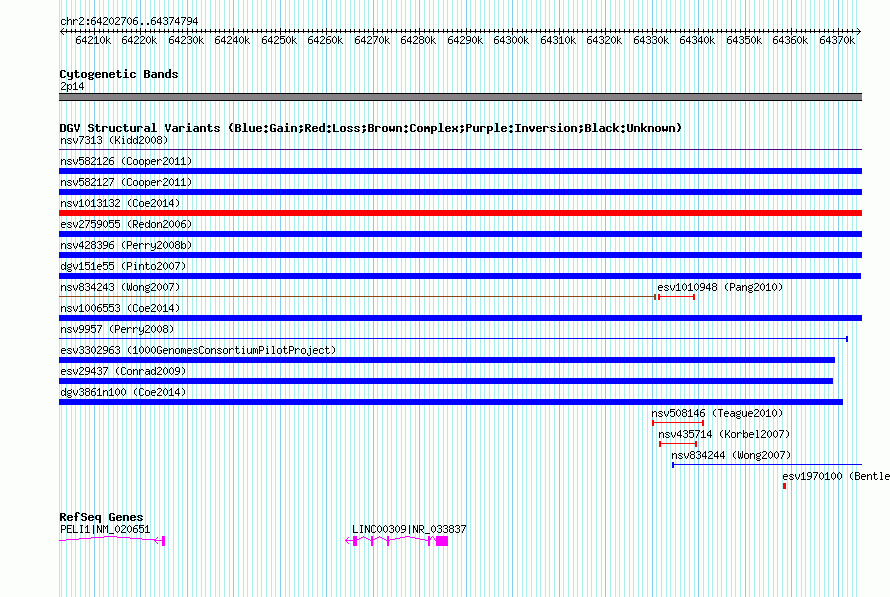This screenshot has height=597, width=890.
Task: Select the red nsv435714 loss segment
Action: click(x=678, y=444)
